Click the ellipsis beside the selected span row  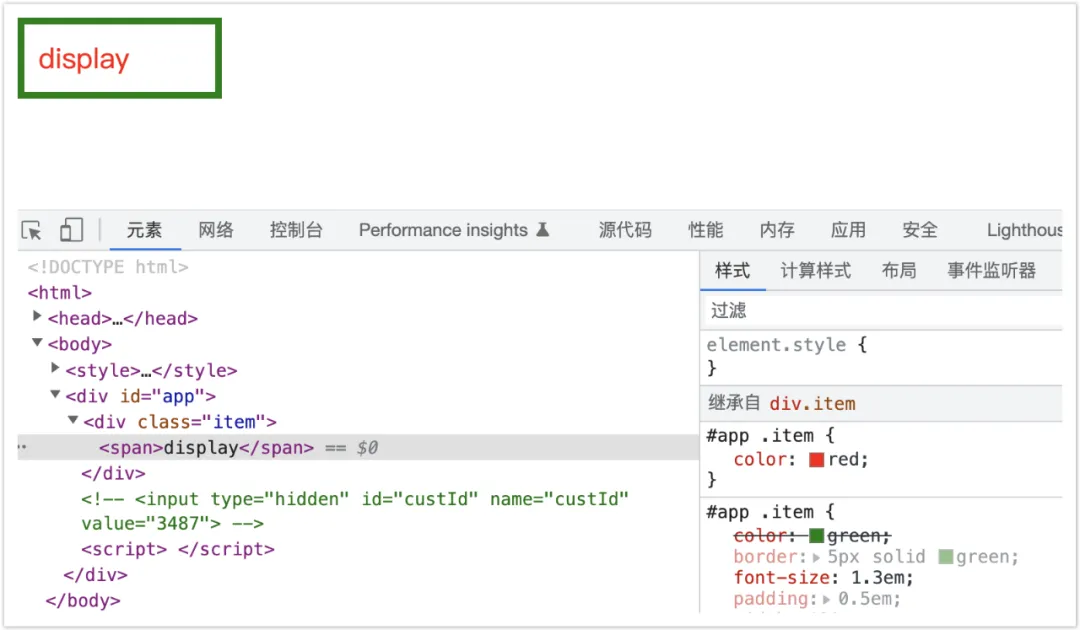click(23, 447)
